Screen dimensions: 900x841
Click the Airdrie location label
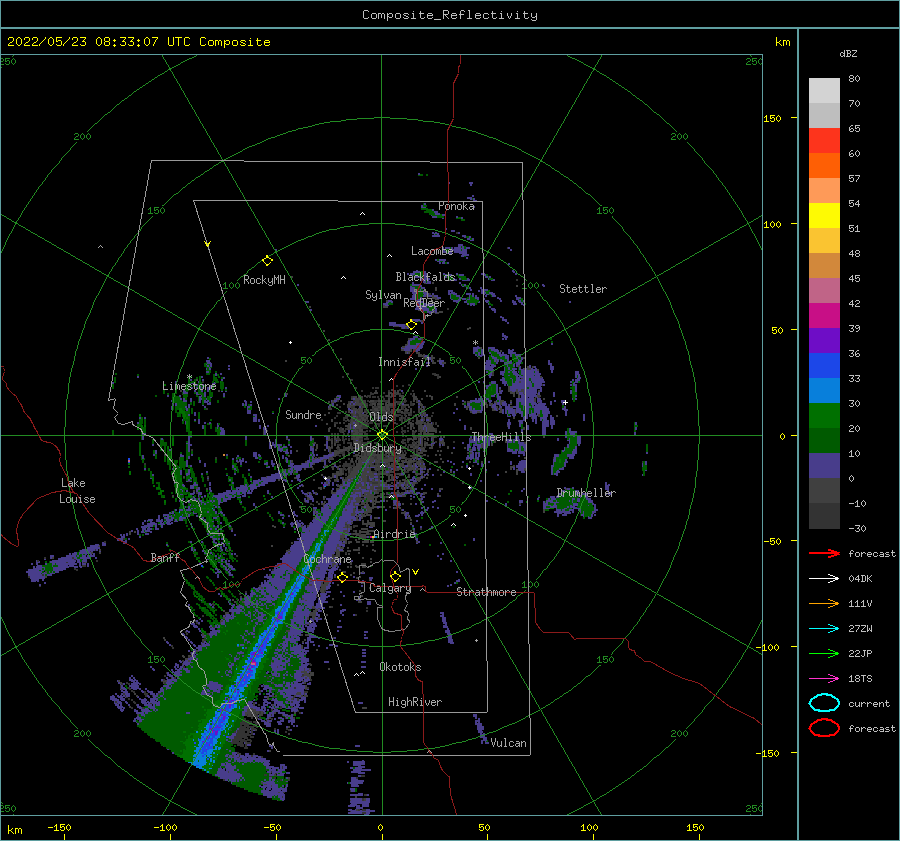click(x=394, y=534)
